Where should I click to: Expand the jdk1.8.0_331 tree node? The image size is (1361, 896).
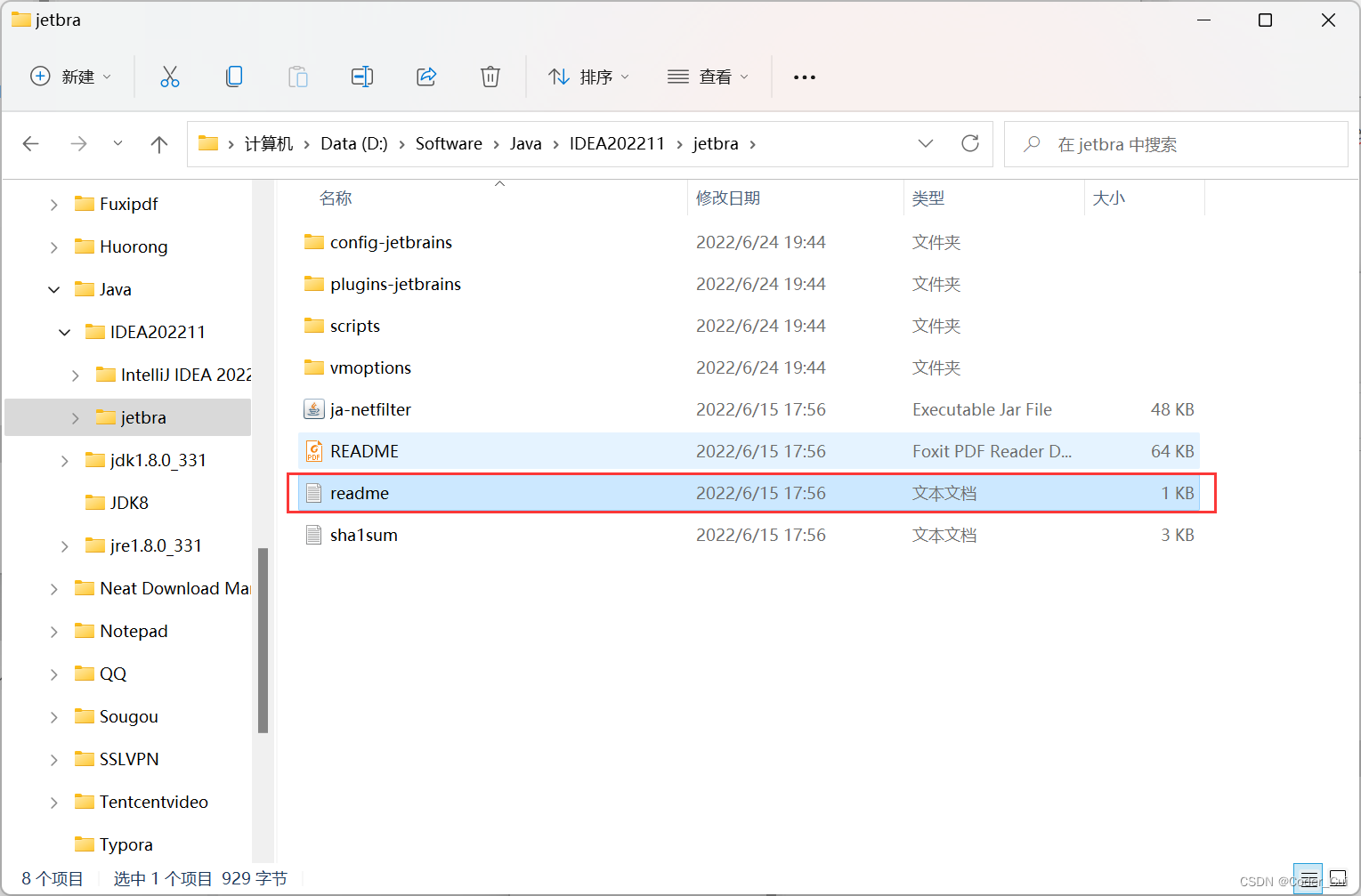[x=64, y=461]
